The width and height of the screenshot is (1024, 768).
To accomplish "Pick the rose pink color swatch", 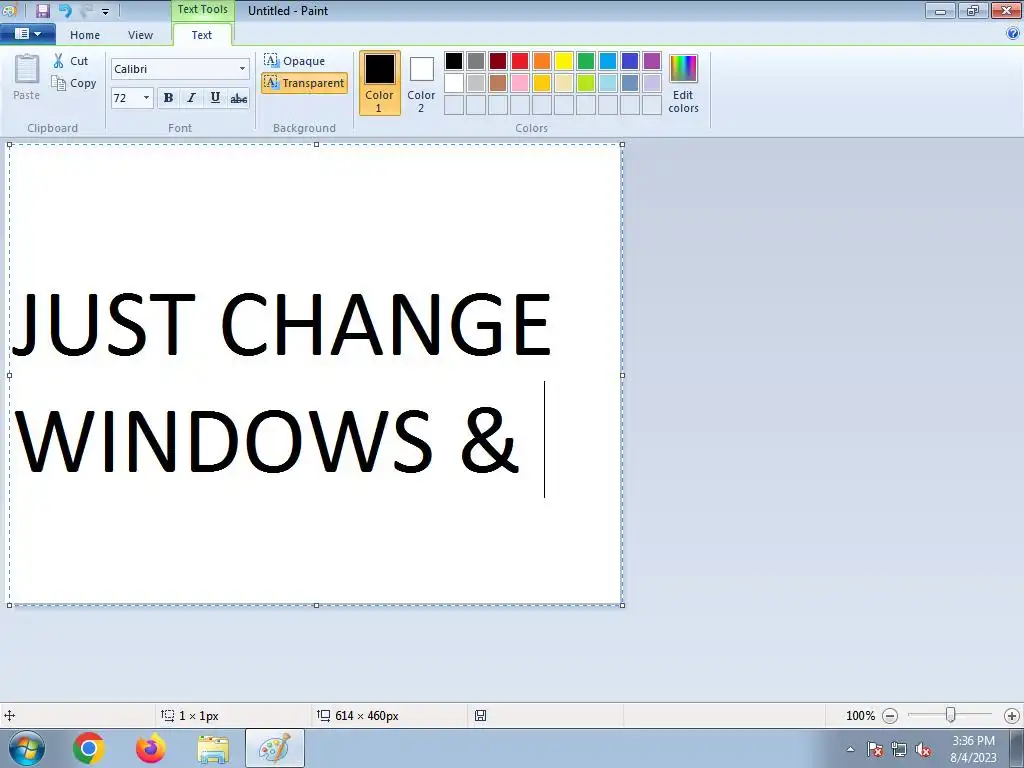I will point(520,83).
